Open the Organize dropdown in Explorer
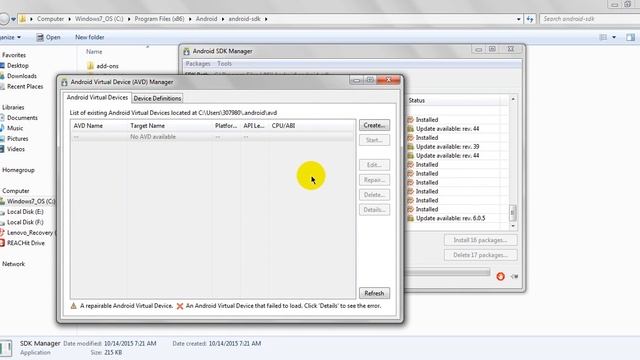The width and height of the screenshot is (640, 360). pos(10,37)
